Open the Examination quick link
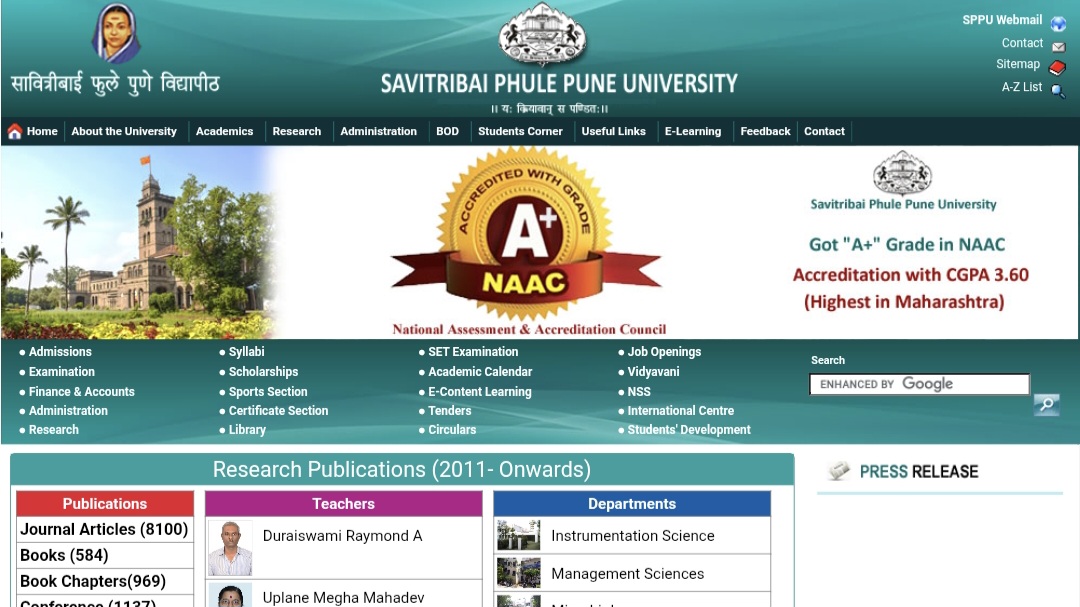This screenshot has width=1080, height=607. pos(62,371)
